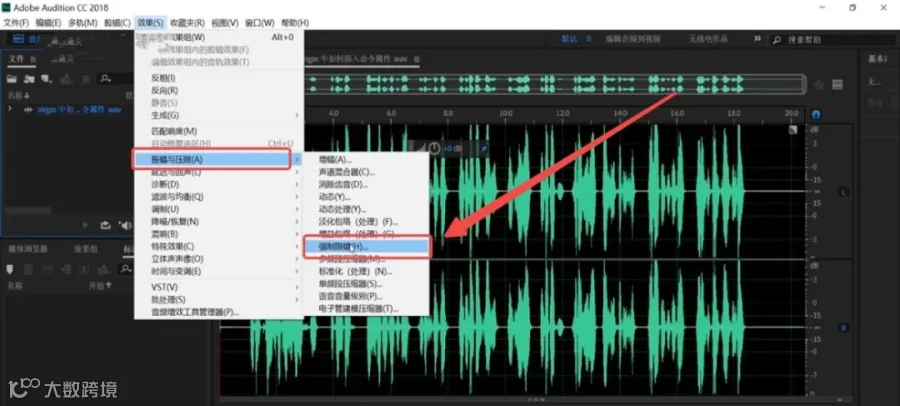Choose 反向(R) from the effects menu

click(x=218, y=90)
